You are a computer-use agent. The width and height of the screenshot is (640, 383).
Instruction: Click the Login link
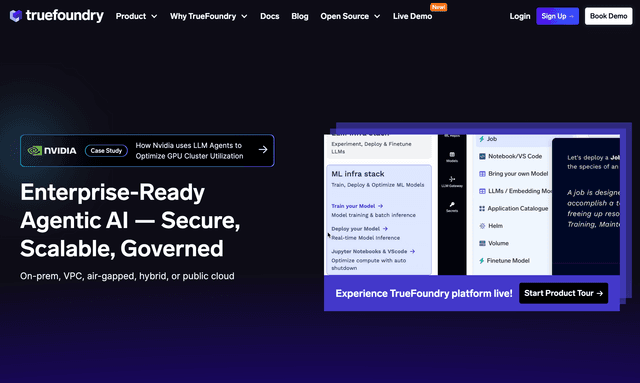520,16
